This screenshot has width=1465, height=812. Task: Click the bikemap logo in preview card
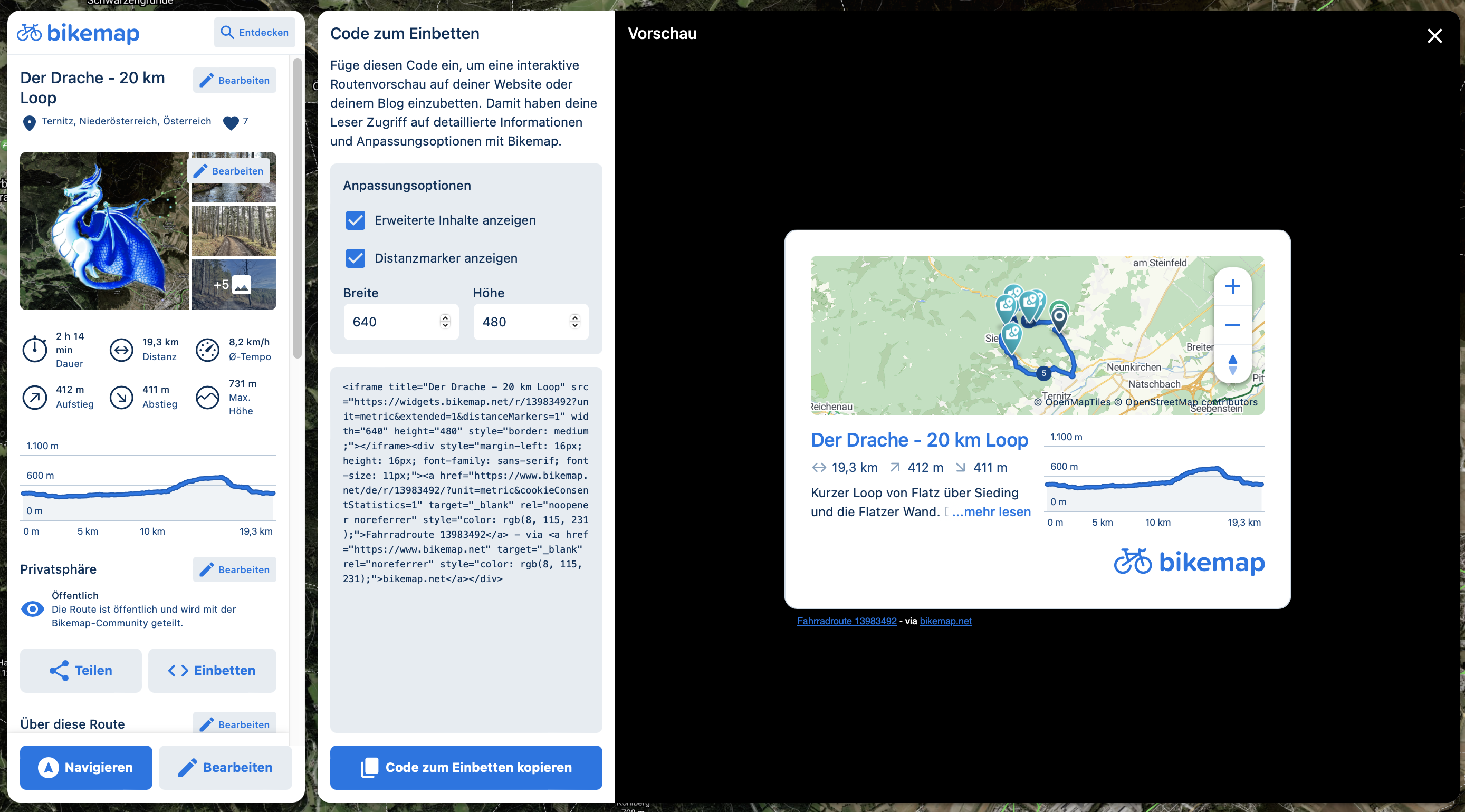(x=1189, y=562)
